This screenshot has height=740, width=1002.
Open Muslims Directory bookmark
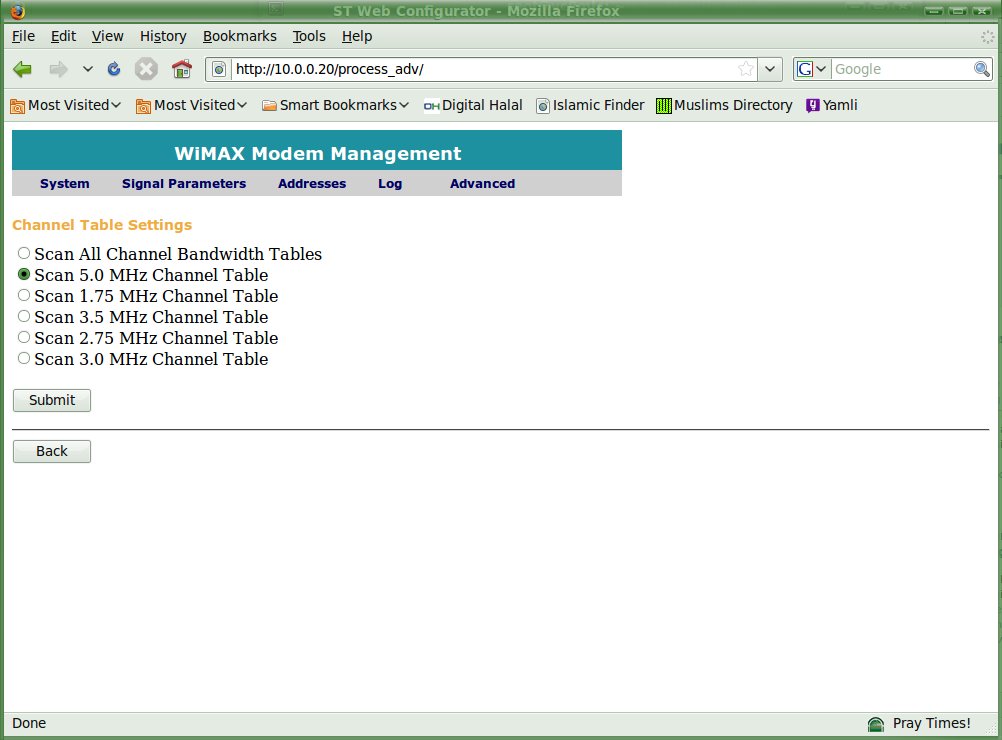tap(724, 105)
